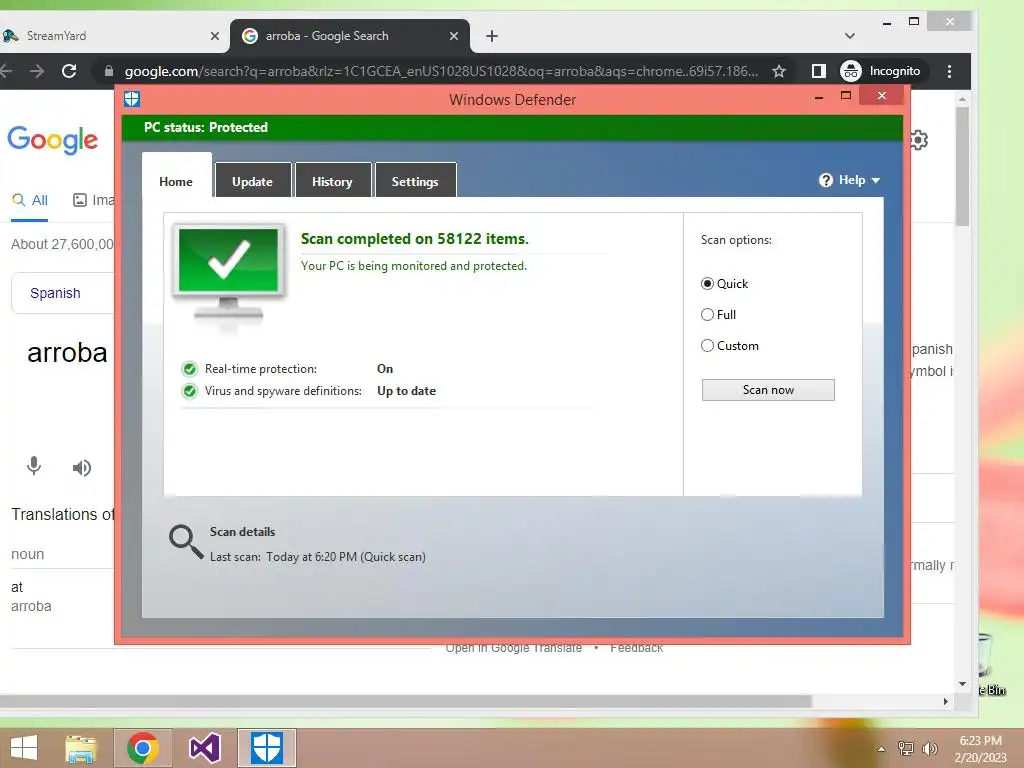Click the Incognito profile indicator

click(x=882, y=71)
